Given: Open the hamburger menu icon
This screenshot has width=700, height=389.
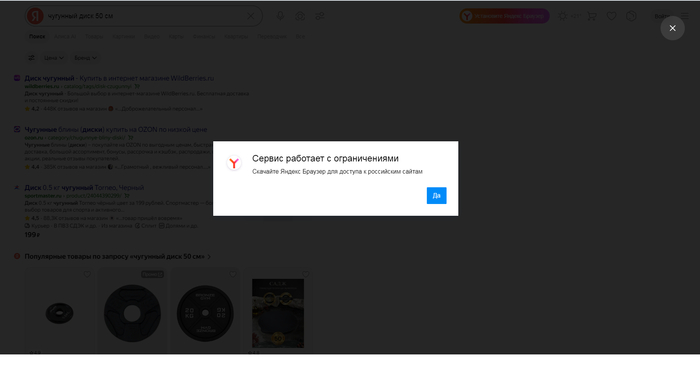Looking at the screenshot, I should click(685, 16).
